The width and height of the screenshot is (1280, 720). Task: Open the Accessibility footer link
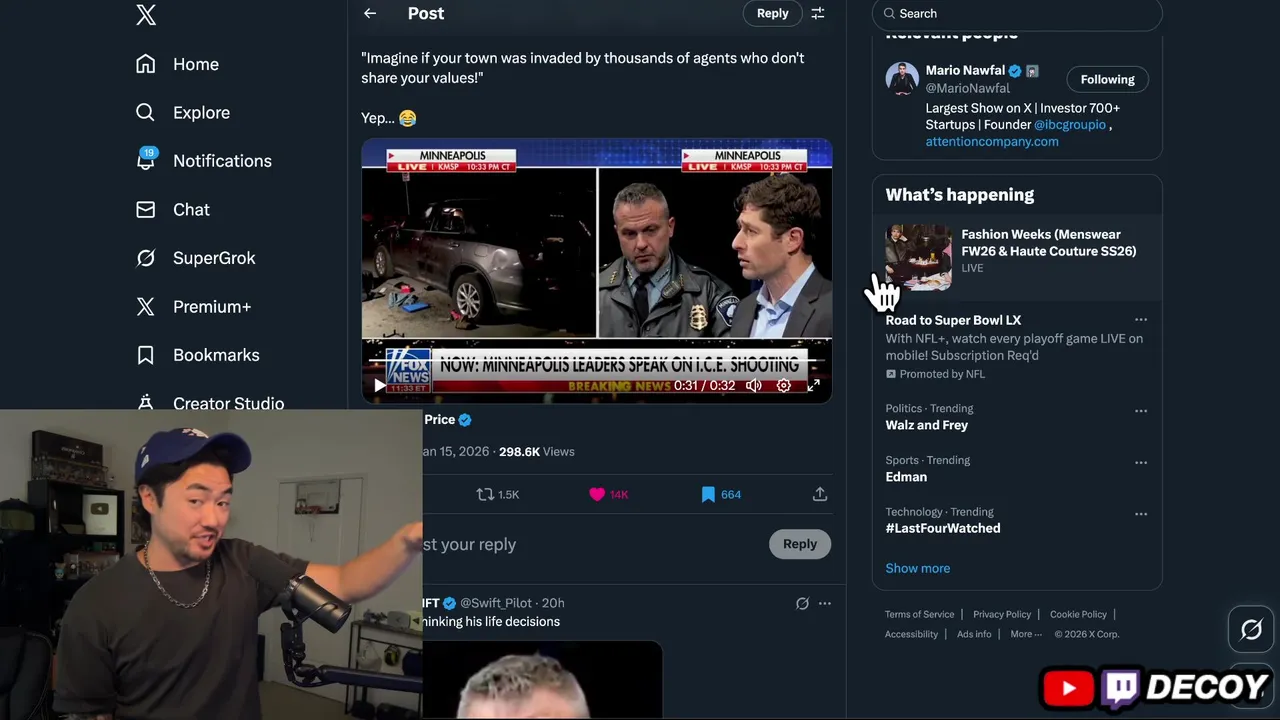coord(911,634)
